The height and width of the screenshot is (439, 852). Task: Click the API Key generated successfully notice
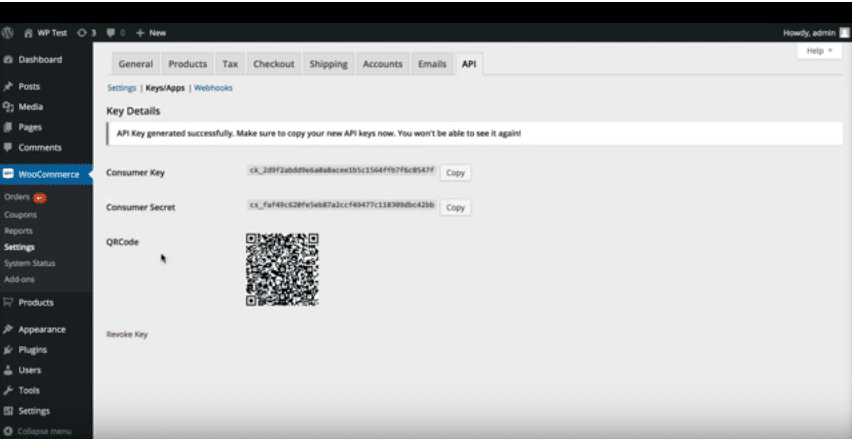tap(475, 134)
